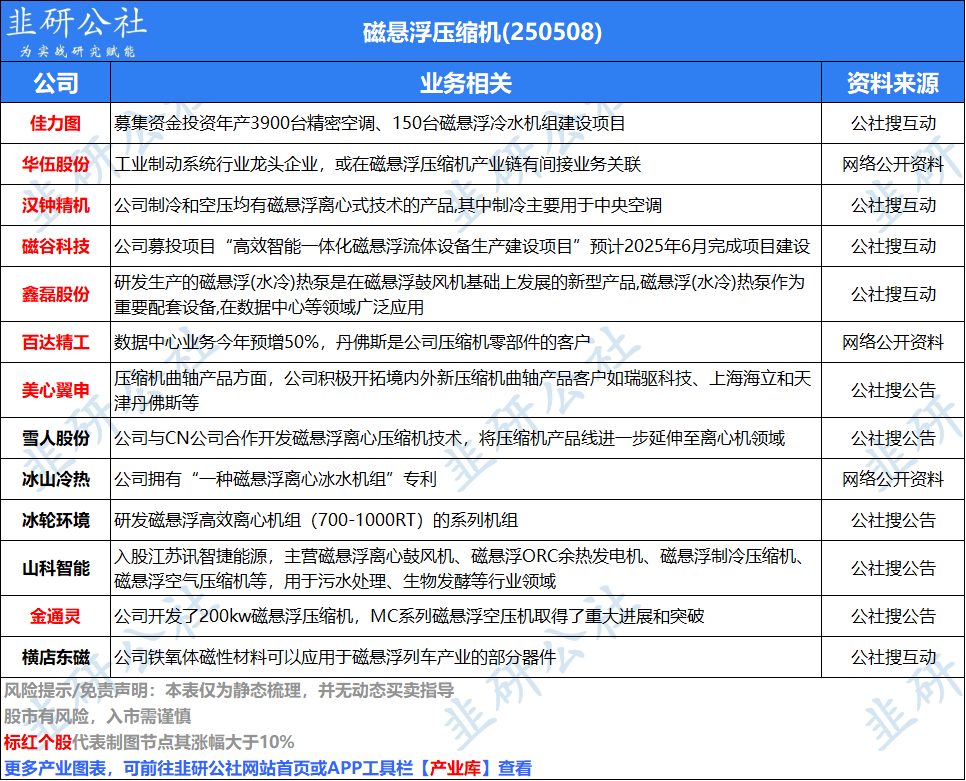This screenshot has width=966, height=781.
Task: Select the 公司 column header
Action: click(56, 82)
